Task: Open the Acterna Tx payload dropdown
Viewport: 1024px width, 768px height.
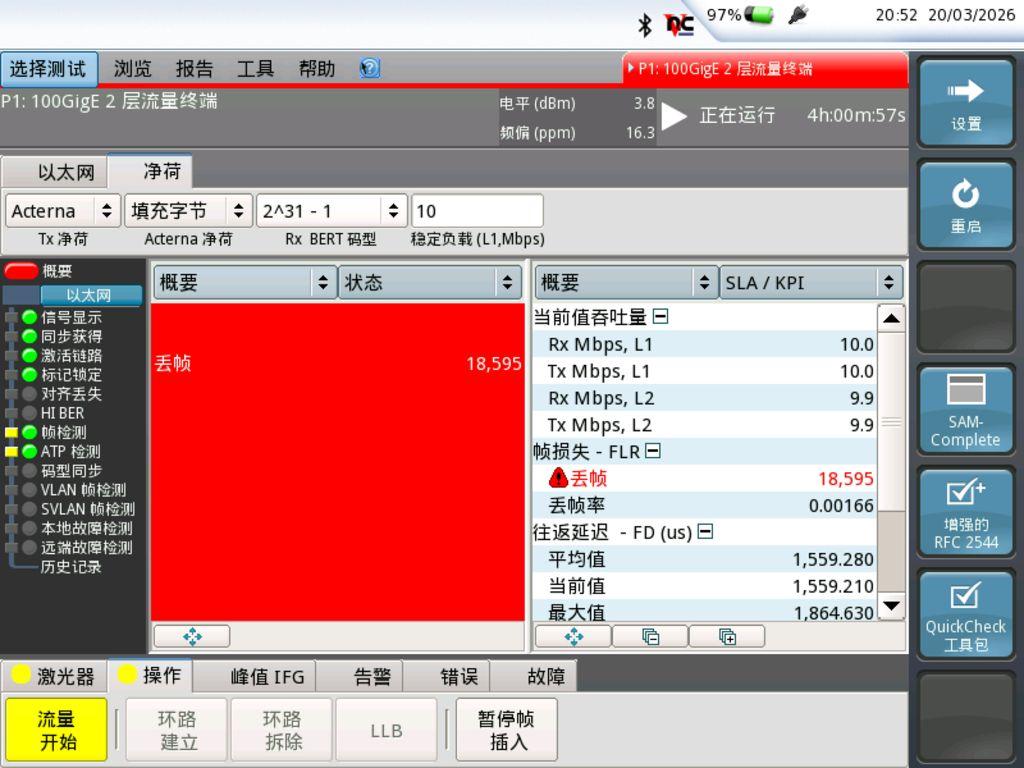Action: pyautogui.click(x=63, y=211)
